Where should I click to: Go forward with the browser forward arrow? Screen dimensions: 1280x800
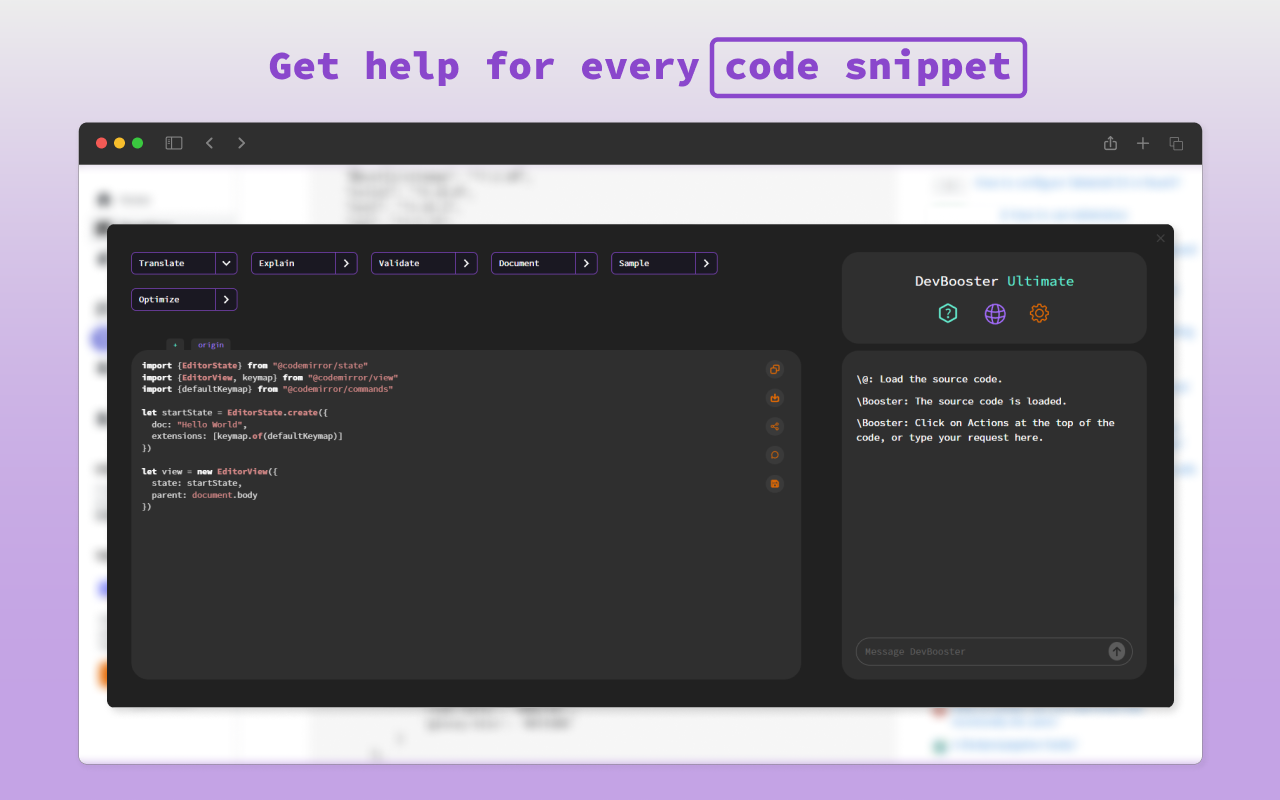(241, 143)
